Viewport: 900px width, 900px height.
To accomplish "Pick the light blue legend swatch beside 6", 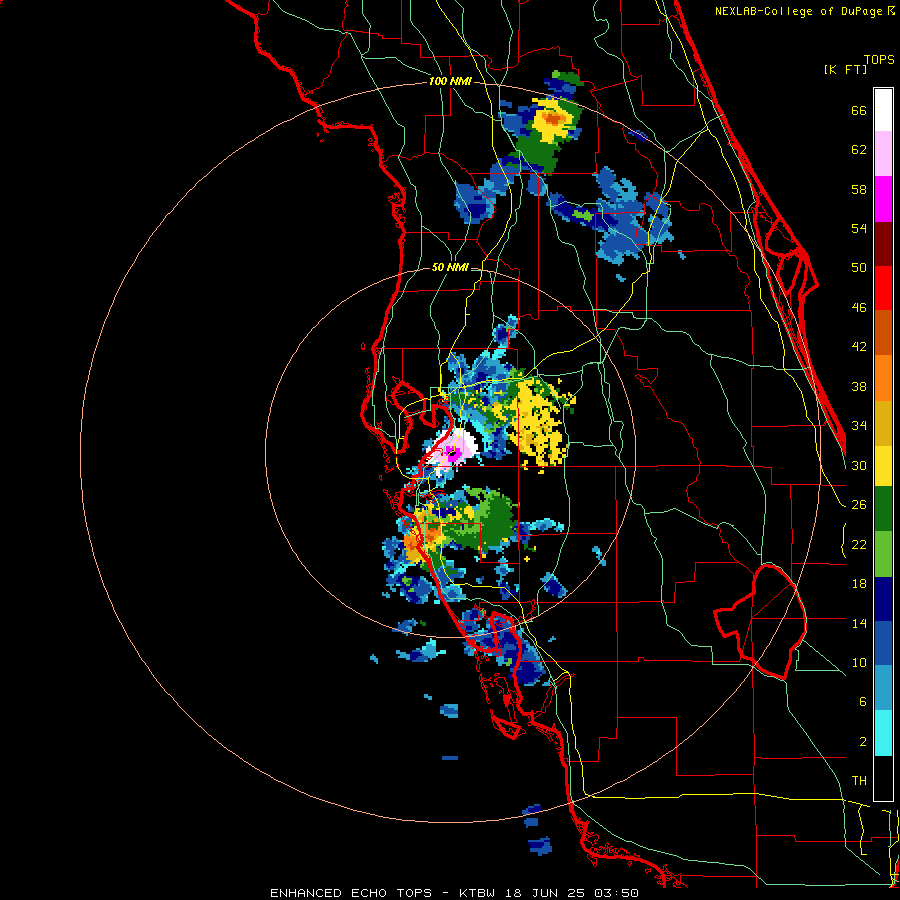I will 883,688.
